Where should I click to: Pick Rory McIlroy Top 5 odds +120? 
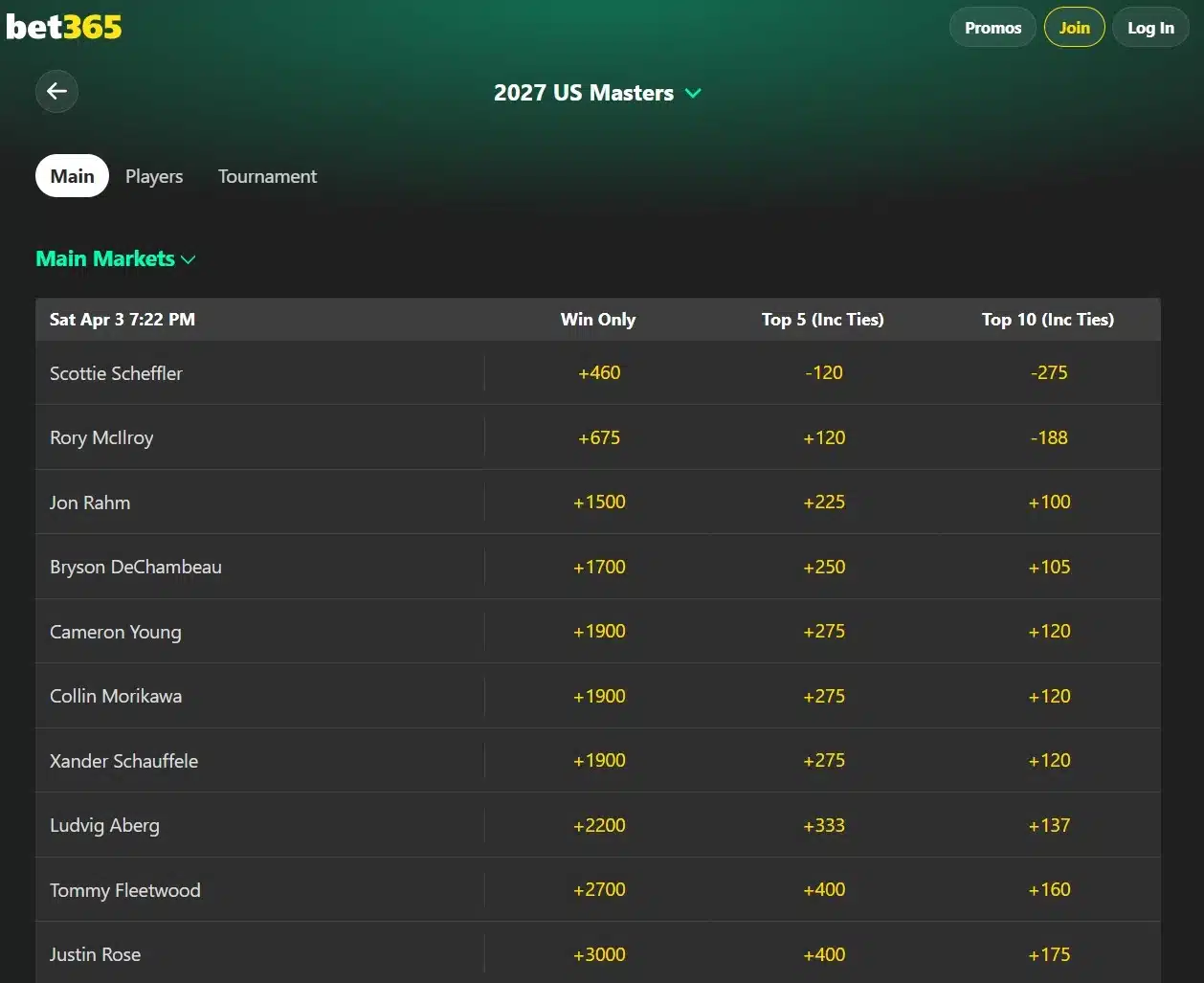pyautogui.click(x=824, y=437)
